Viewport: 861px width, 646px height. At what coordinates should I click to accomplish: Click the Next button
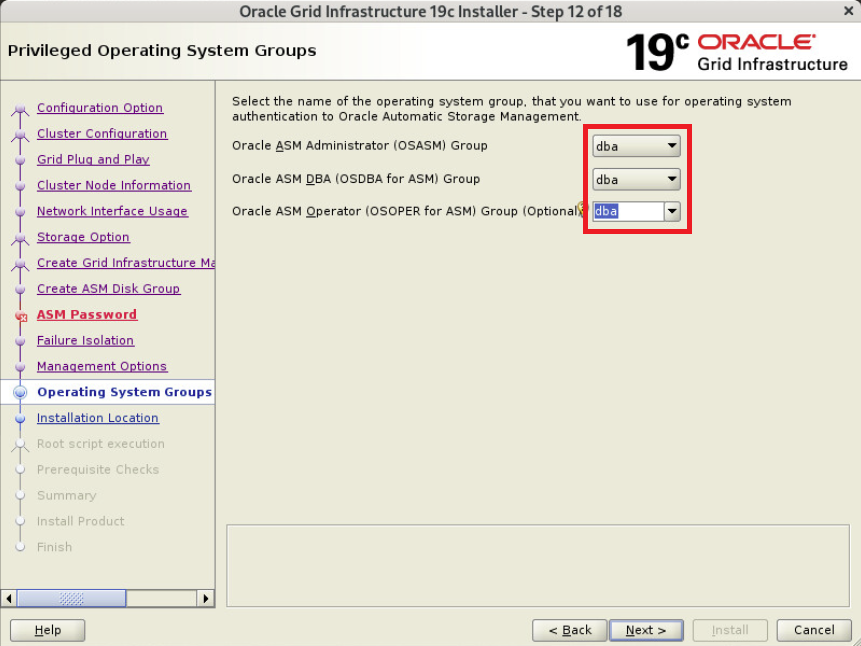(646, 630)
